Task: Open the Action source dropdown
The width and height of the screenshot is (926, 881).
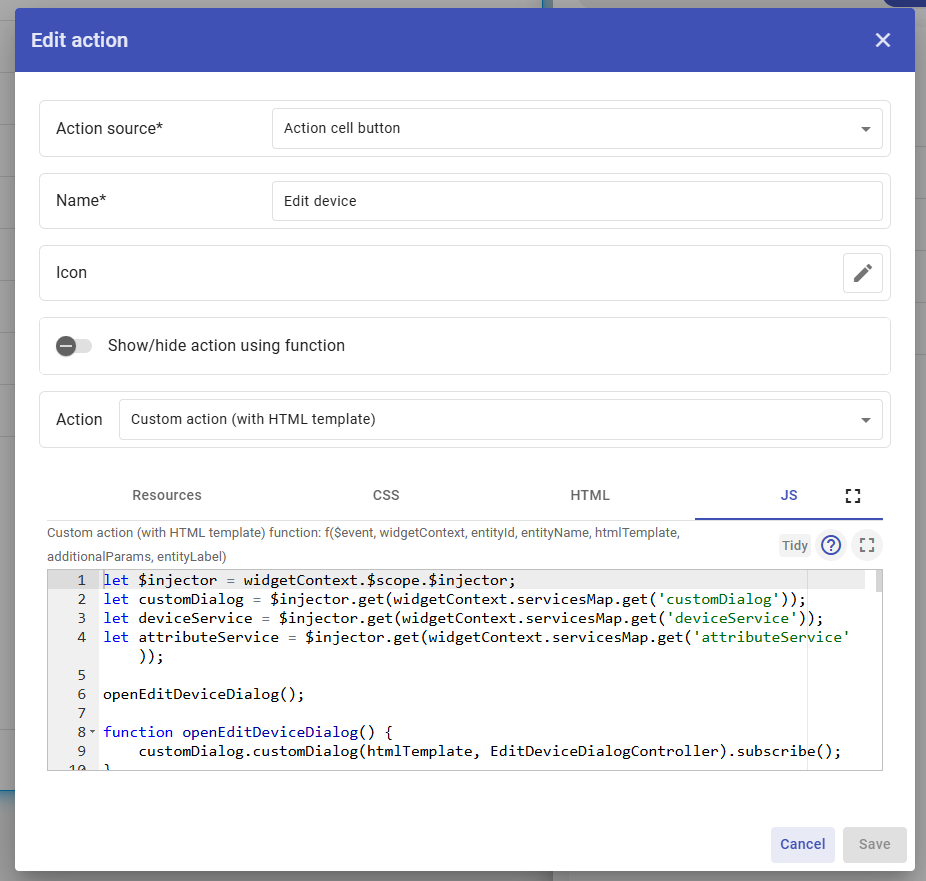Action: (x=577, y=129)
